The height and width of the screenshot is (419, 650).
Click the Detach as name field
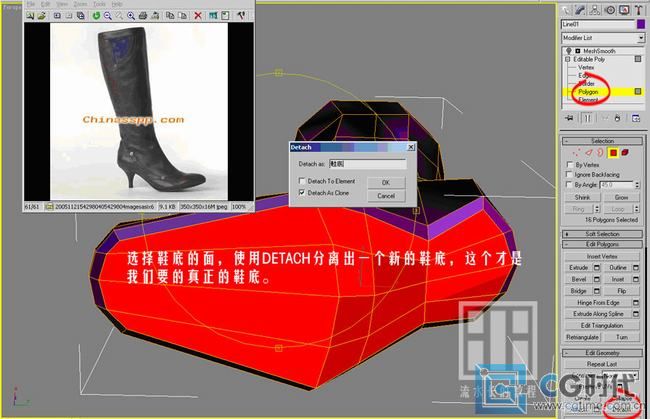pos(368,164)
